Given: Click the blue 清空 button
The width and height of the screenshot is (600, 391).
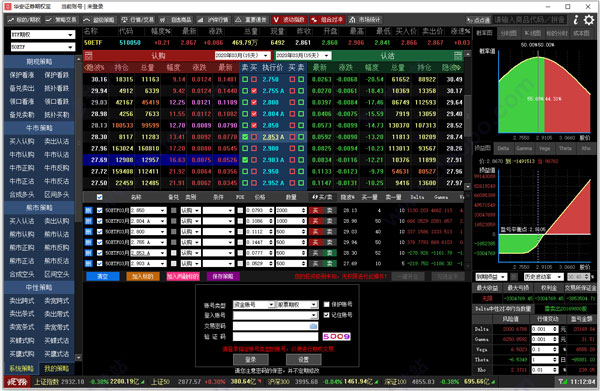Looking at the screenshot, I should coord(103,276).
